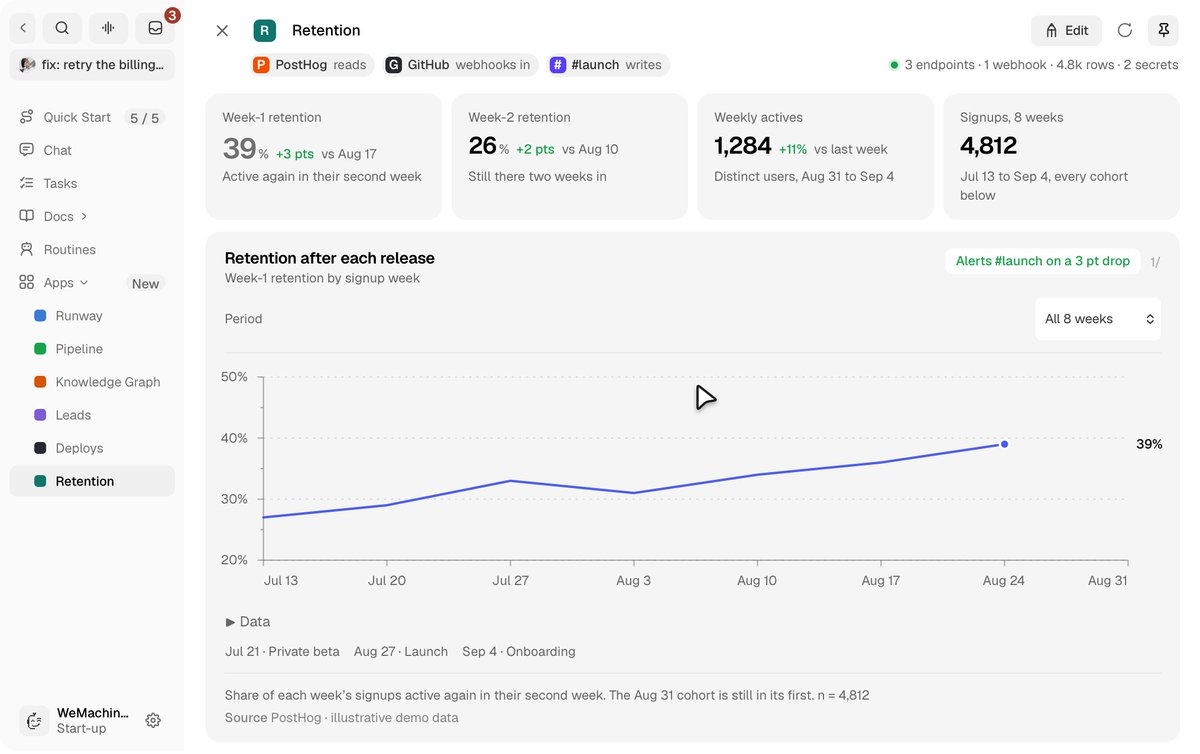Click the refresh icon beside Edit

[x=1125, y=30]
